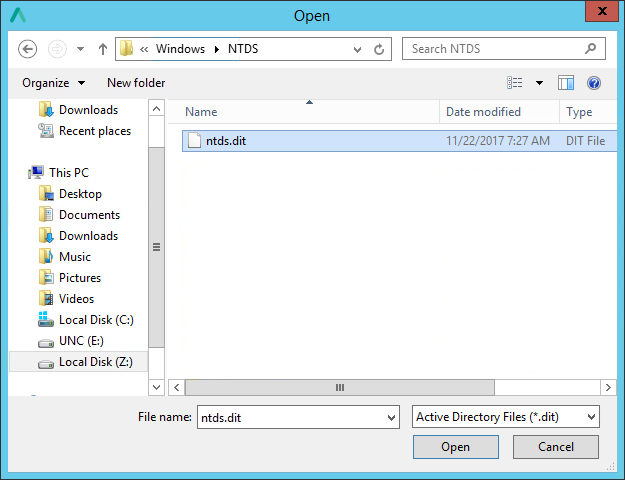This screenshot has width=625, height=480.
Task: Click the file list scroll right arrow
Action: [x=608, y=388]
